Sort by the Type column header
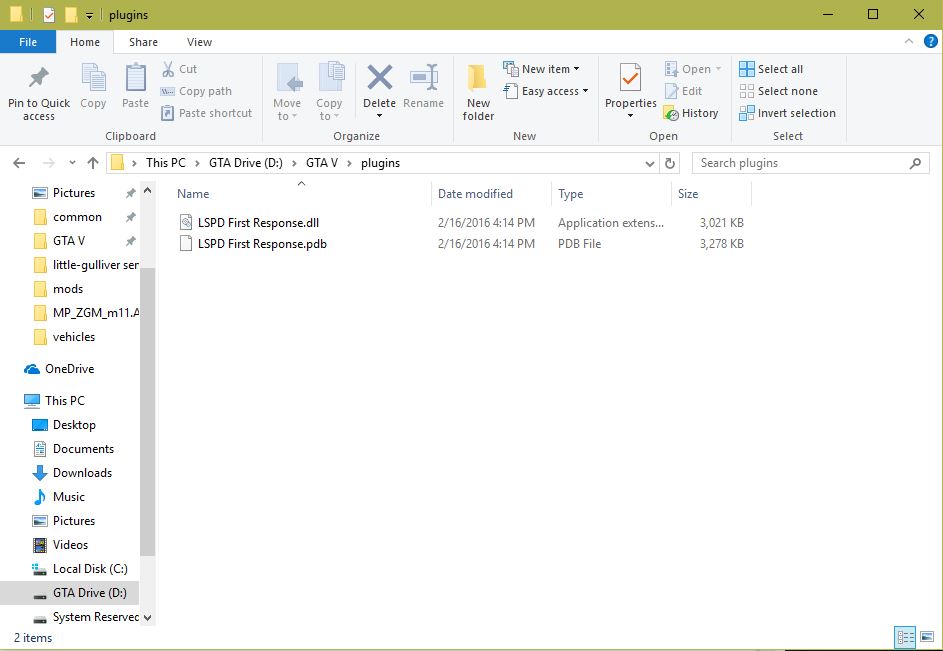 point(570,194)
